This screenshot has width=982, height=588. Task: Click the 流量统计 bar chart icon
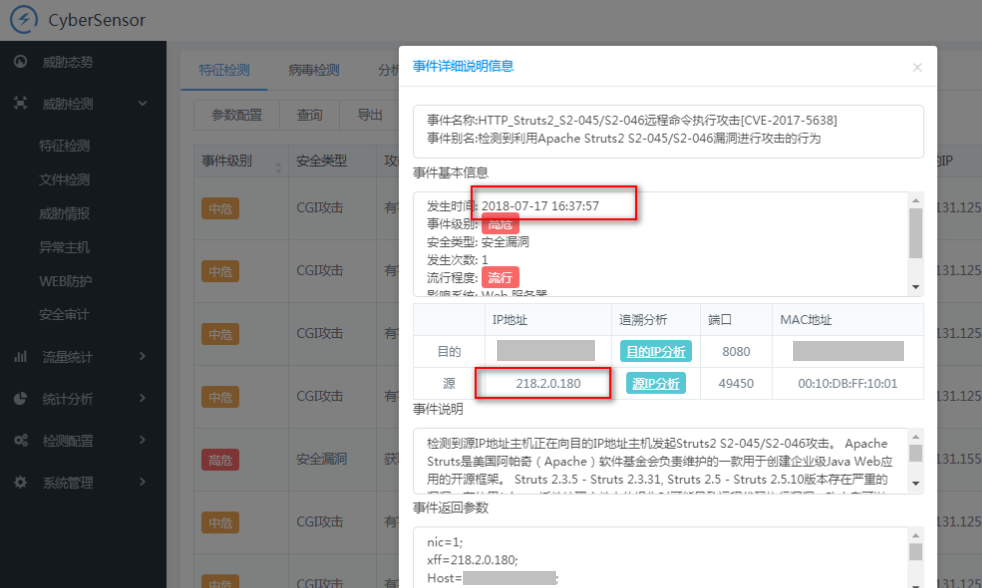[20, 356]
